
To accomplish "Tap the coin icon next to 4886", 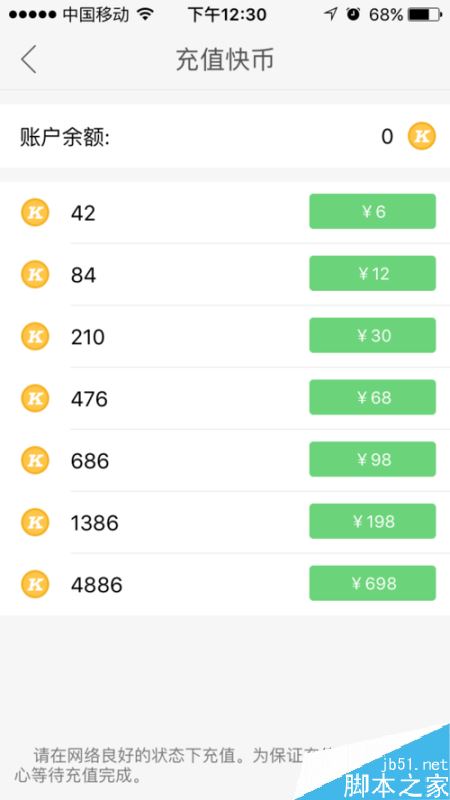I will coord(35,584).
